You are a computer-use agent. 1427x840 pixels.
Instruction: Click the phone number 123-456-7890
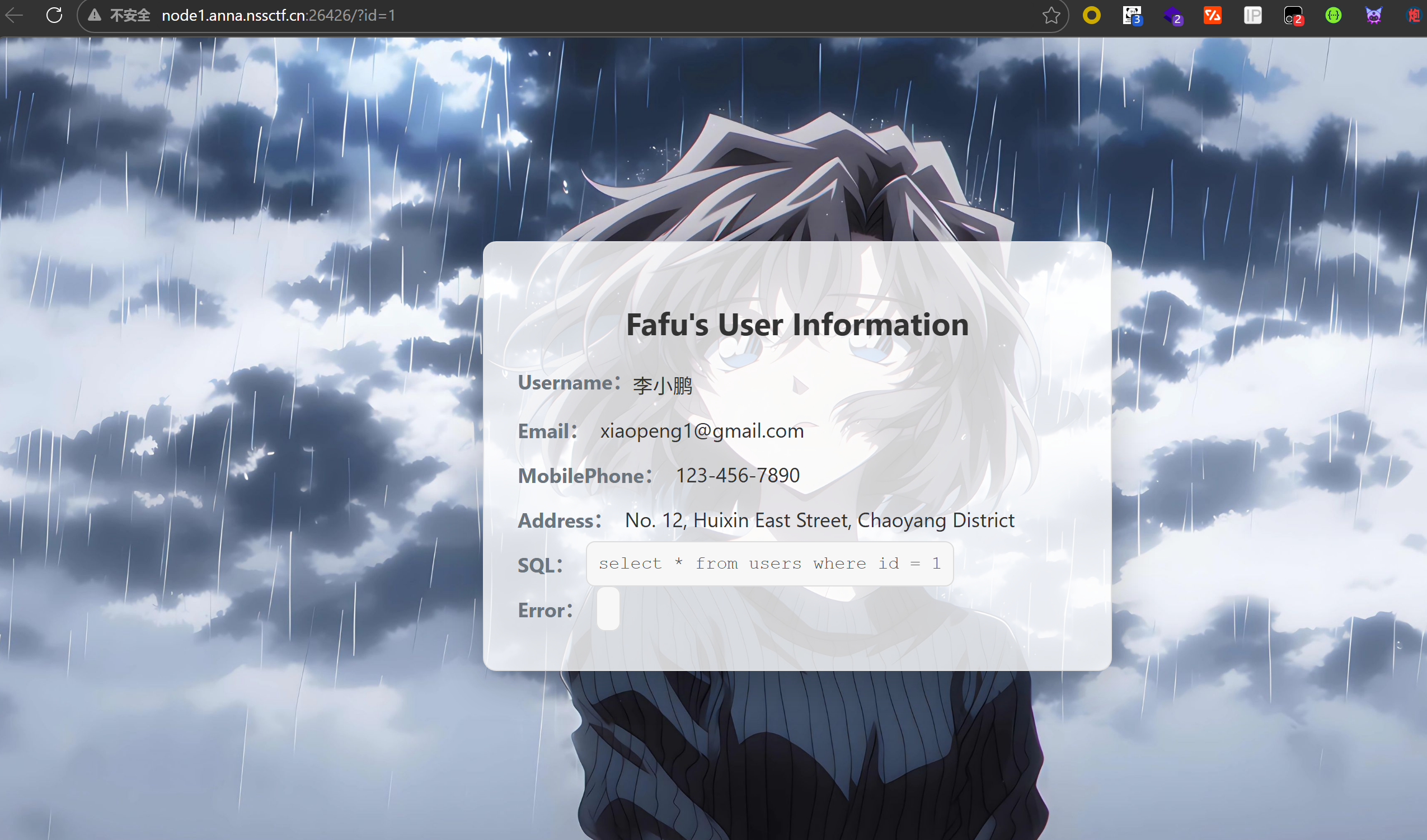point(738,476)
